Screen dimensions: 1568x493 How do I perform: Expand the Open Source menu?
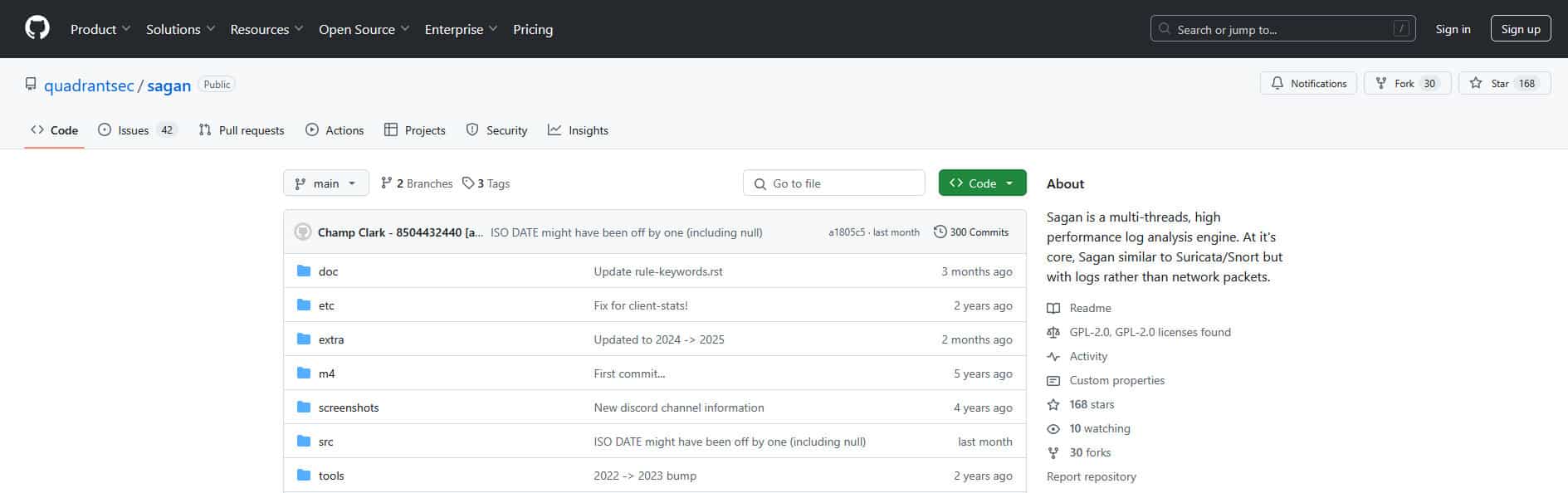pyautogui.click(x=364, y=29)
